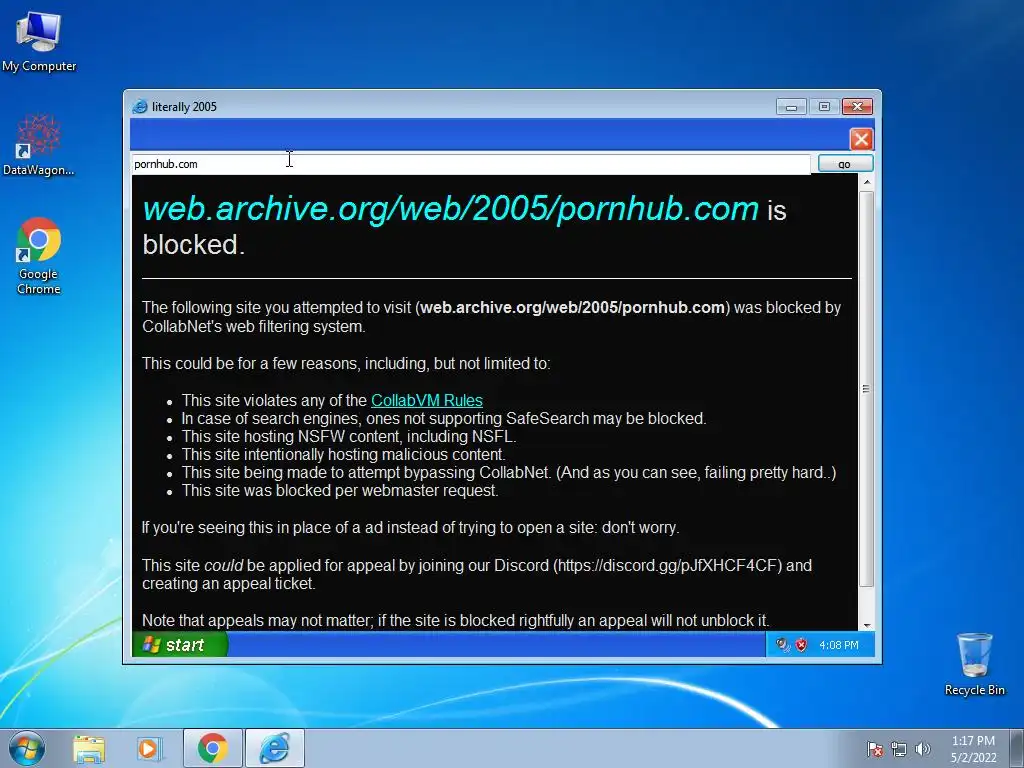
Task: Click the orange X close button
Action: [861, 139]
